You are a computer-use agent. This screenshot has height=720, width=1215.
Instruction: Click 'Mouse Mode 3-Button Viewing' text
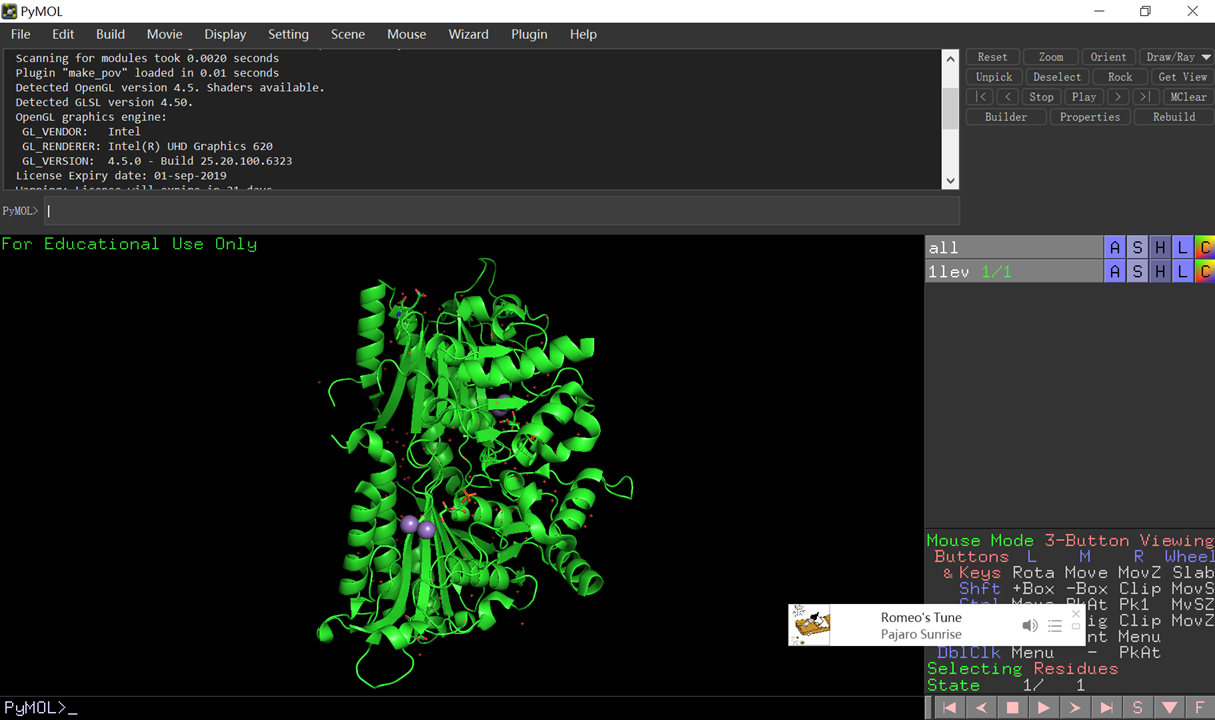click(1070, 540)
